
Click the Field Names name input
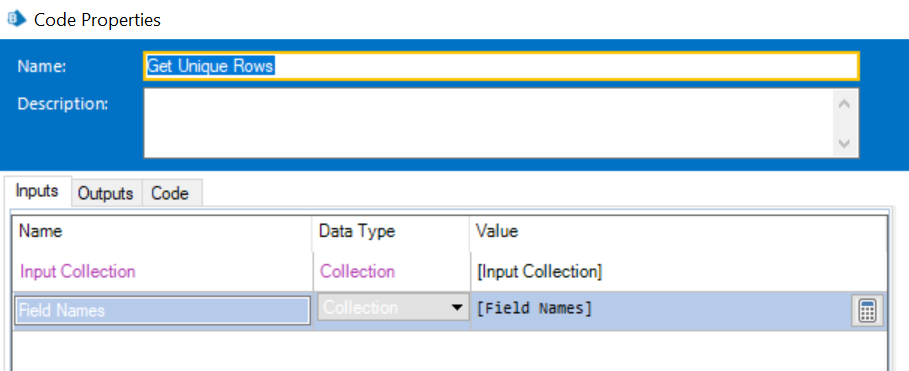pyautogui.click(x=162, y=311)
